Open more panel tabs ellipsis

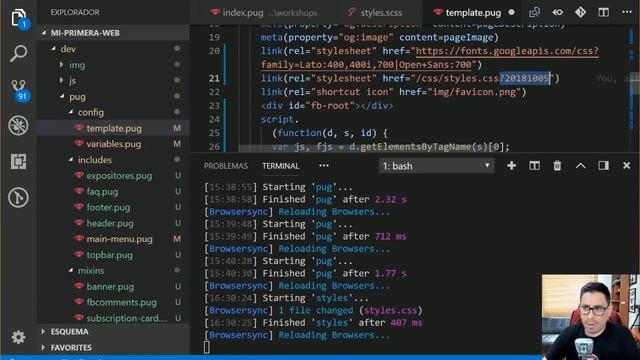click(x=324, y=166)
